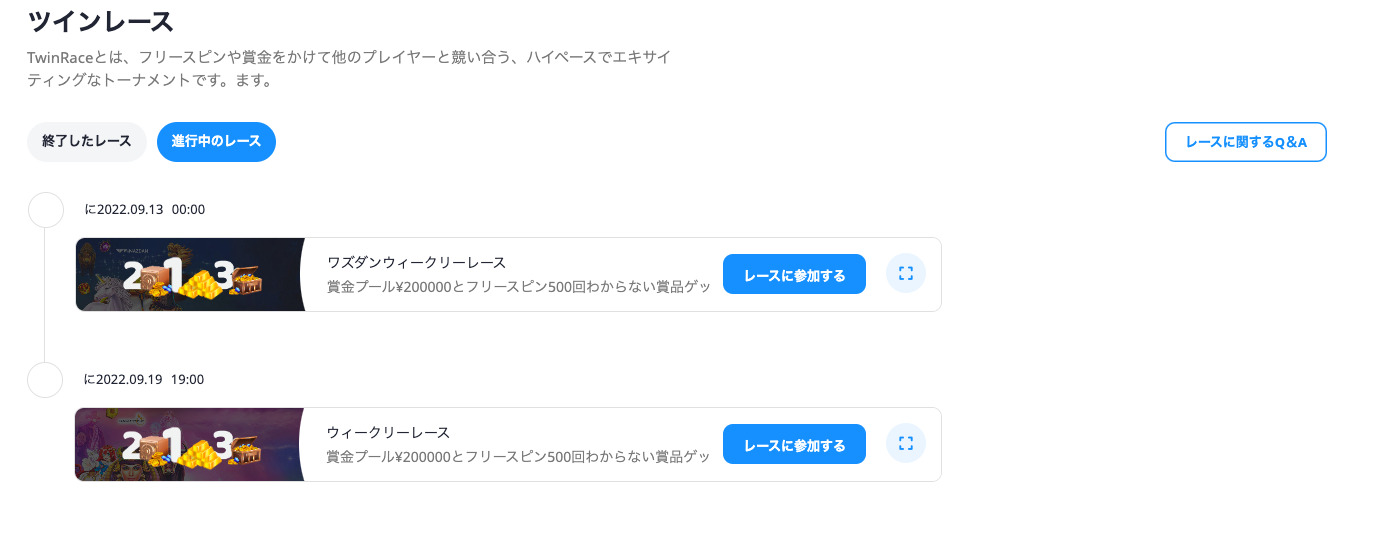Viewport: 1377px width, 554px height.
Task: Click the prize pool description under ワズダンウィークリーレース
Action: tap(519, 286)
